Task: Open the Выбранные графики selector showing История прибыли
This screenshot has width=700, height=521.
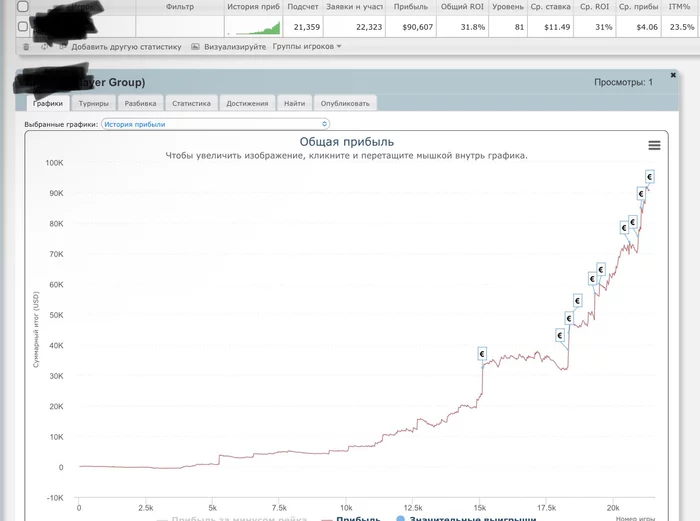Action: point(216,124)
